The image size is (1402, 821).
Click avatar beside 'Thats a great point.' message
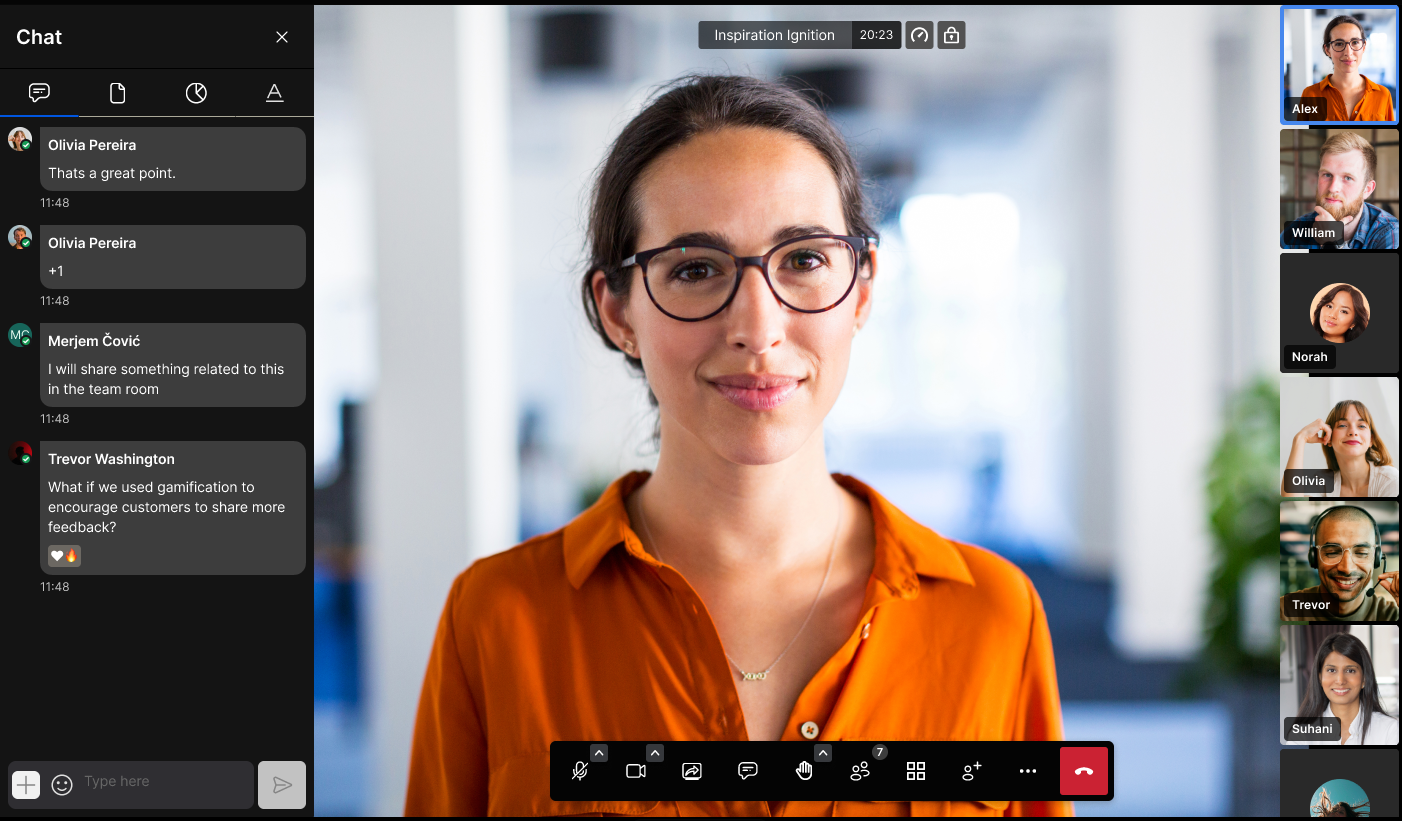pyautogui.click(x=20, y=139)
